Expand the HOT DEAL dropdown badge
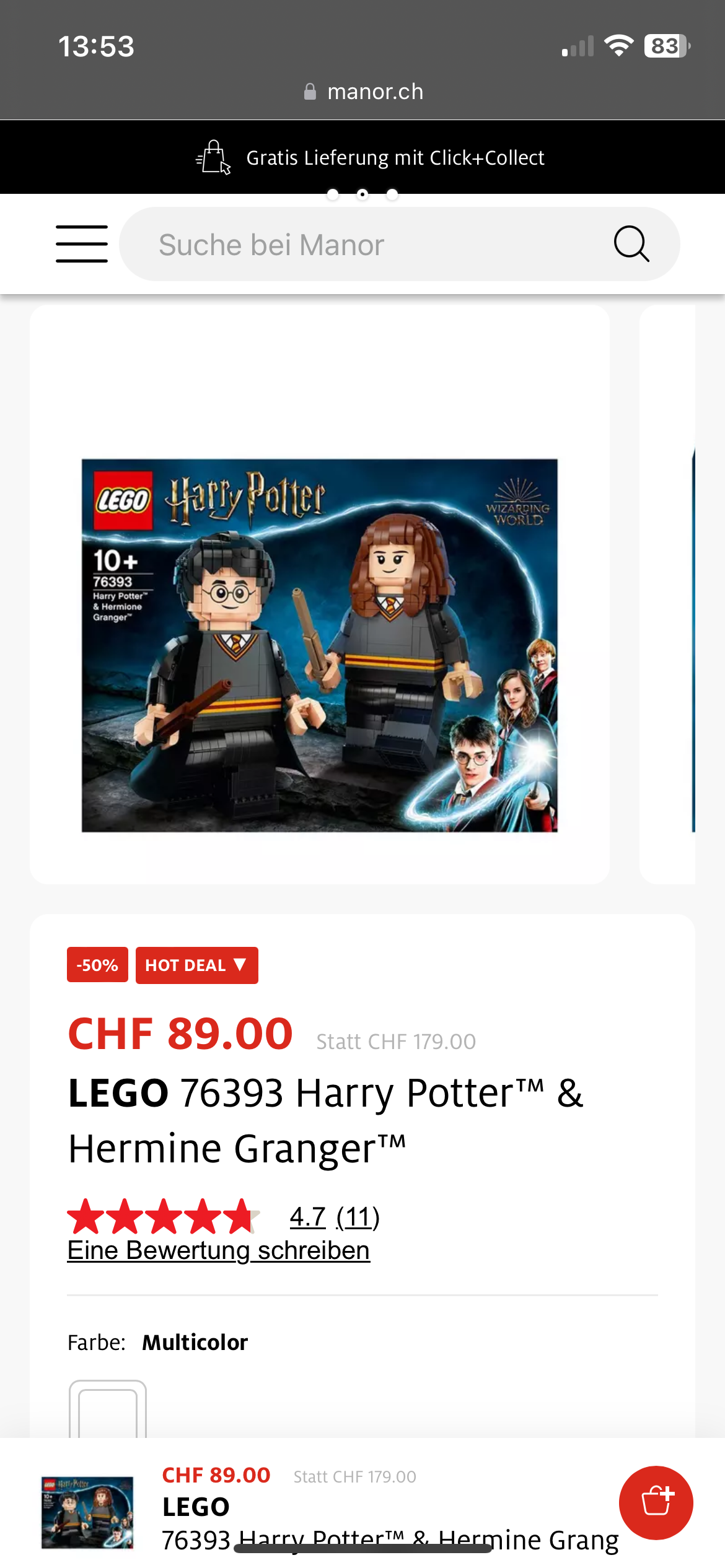The width and height of the screenshot is (725, 1568). point(197,965)
